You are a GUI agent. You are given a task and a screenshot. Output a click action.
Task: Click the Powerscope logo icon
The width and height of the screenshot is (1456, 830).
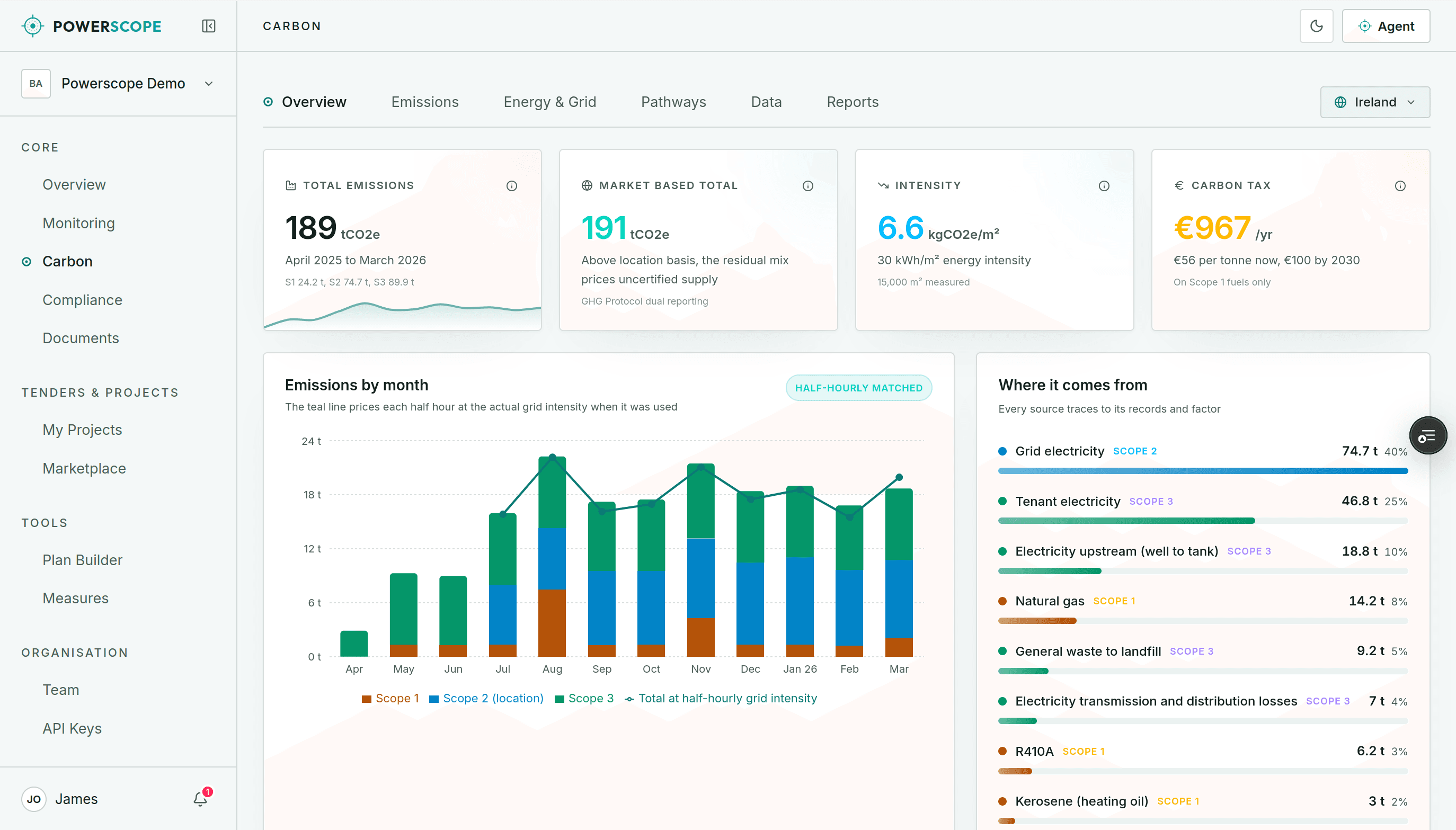[33, 26]
